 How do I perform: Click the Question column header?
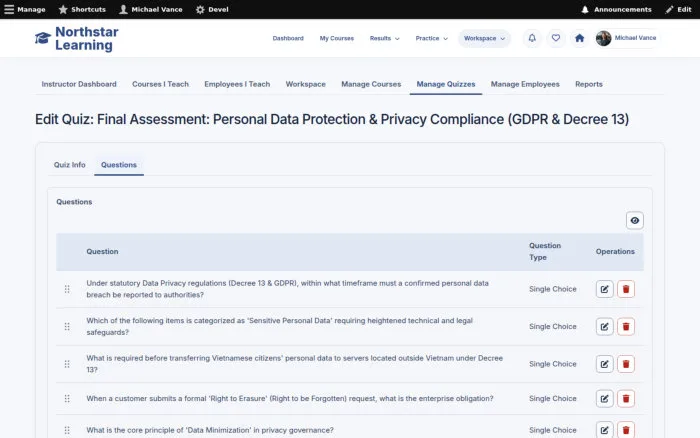click(102, 251)
